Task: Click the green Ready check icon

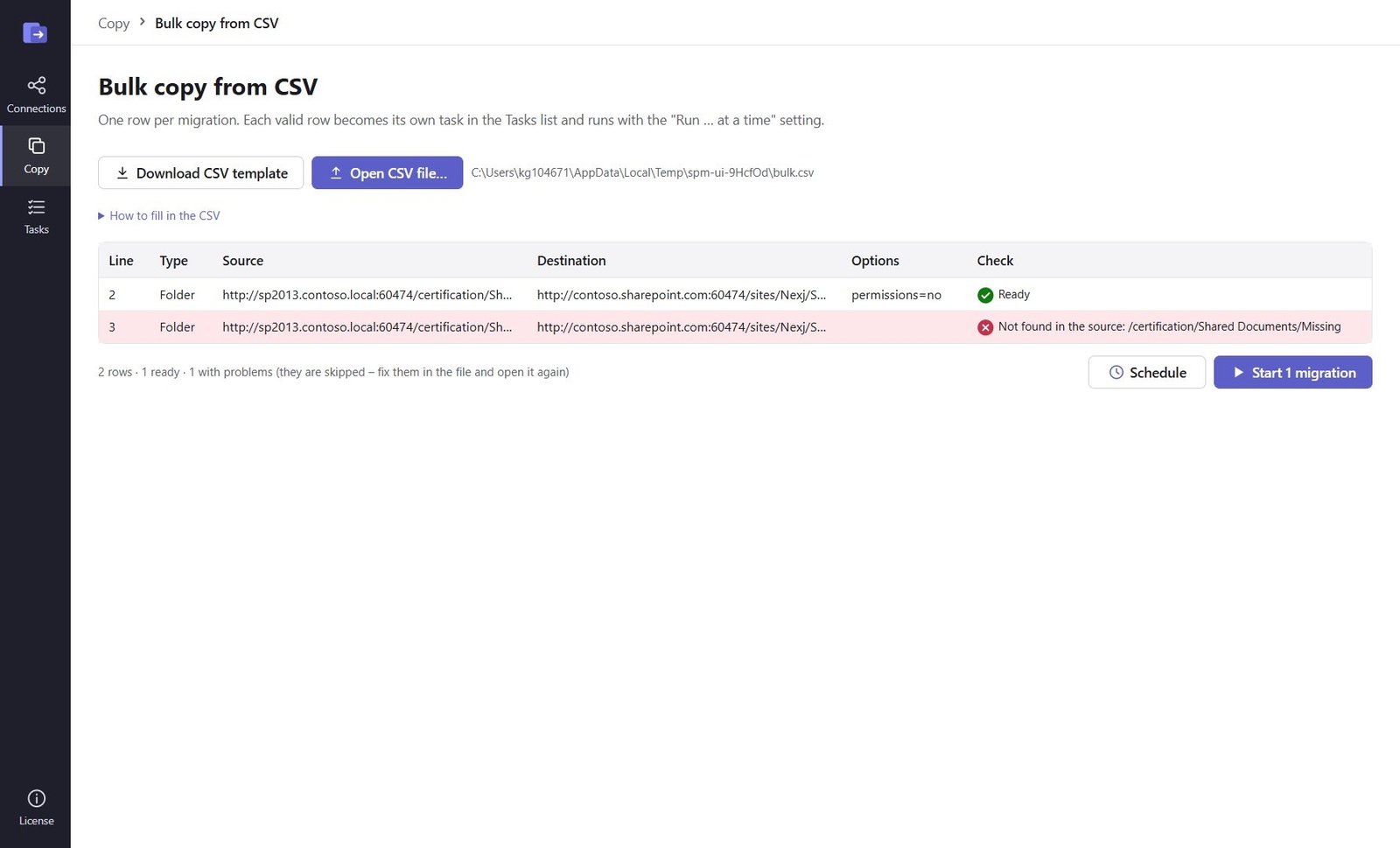Action: coord(985,295)
